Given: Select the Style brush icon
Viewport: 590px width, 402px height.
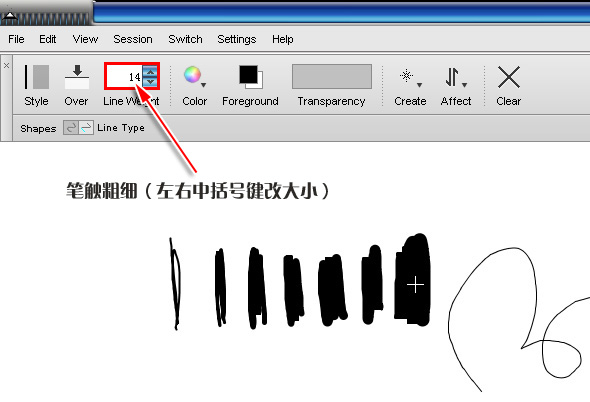Looking at the screenshot, I should [x=36, y=77].
